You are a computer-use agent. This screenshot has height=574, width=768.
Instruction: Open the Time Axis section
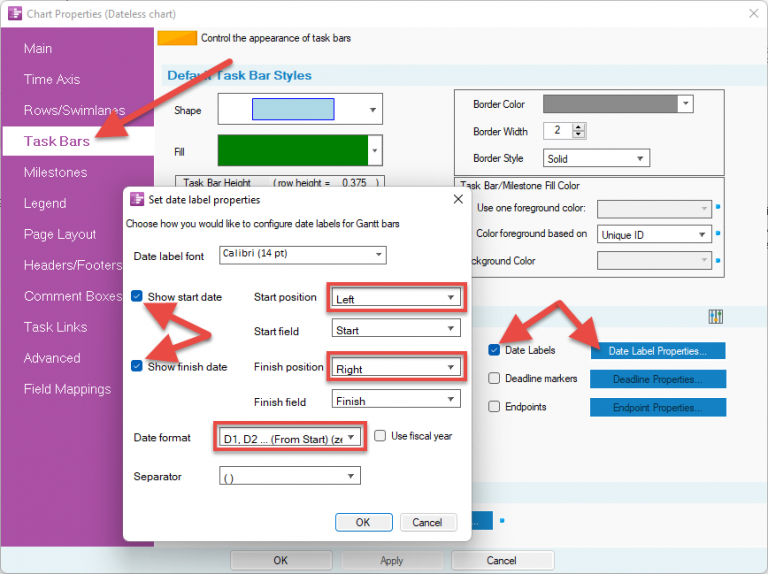52,79
